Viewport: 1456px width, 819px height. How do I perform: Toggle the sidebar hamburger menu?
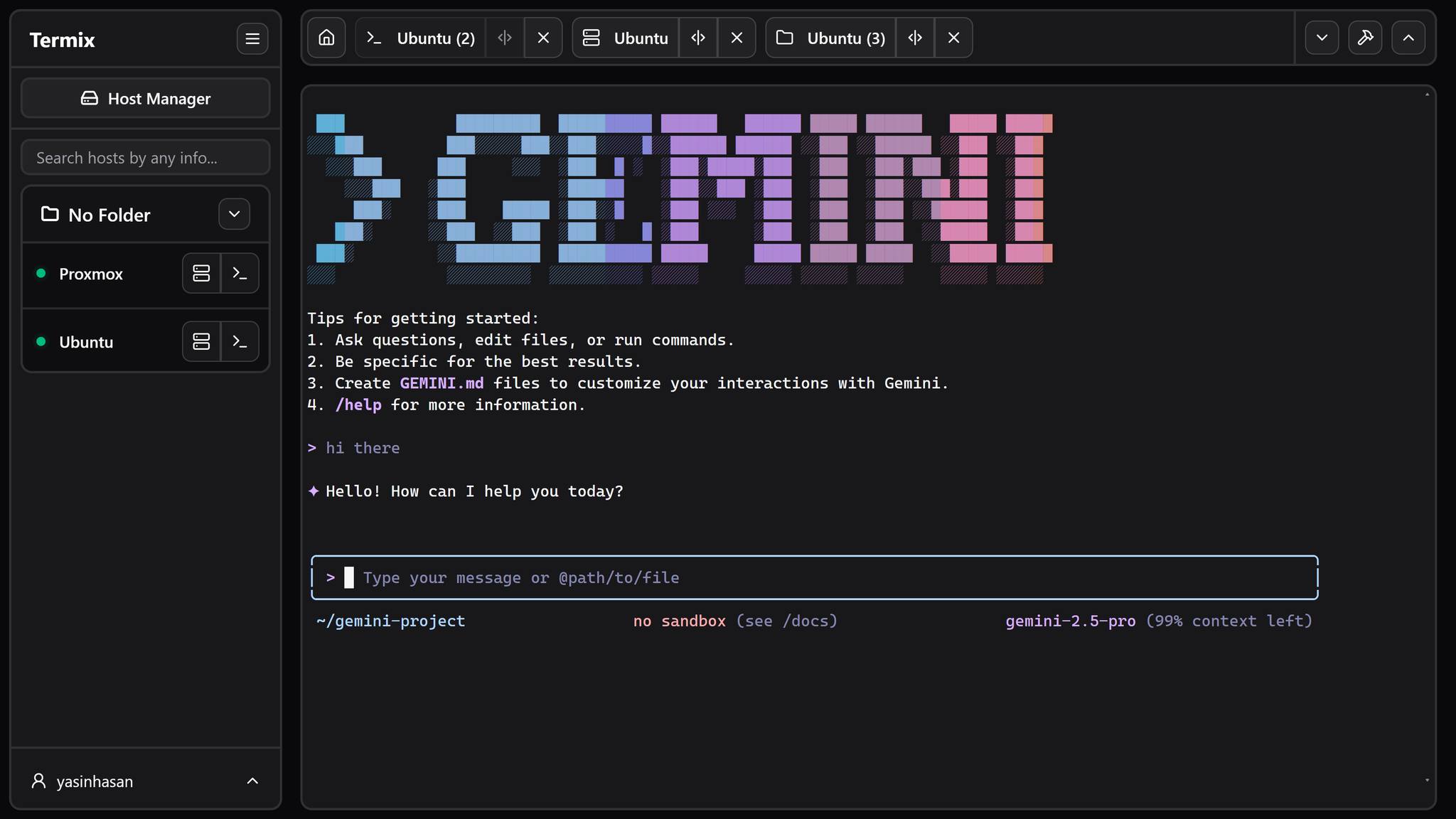tap(252, 39)
